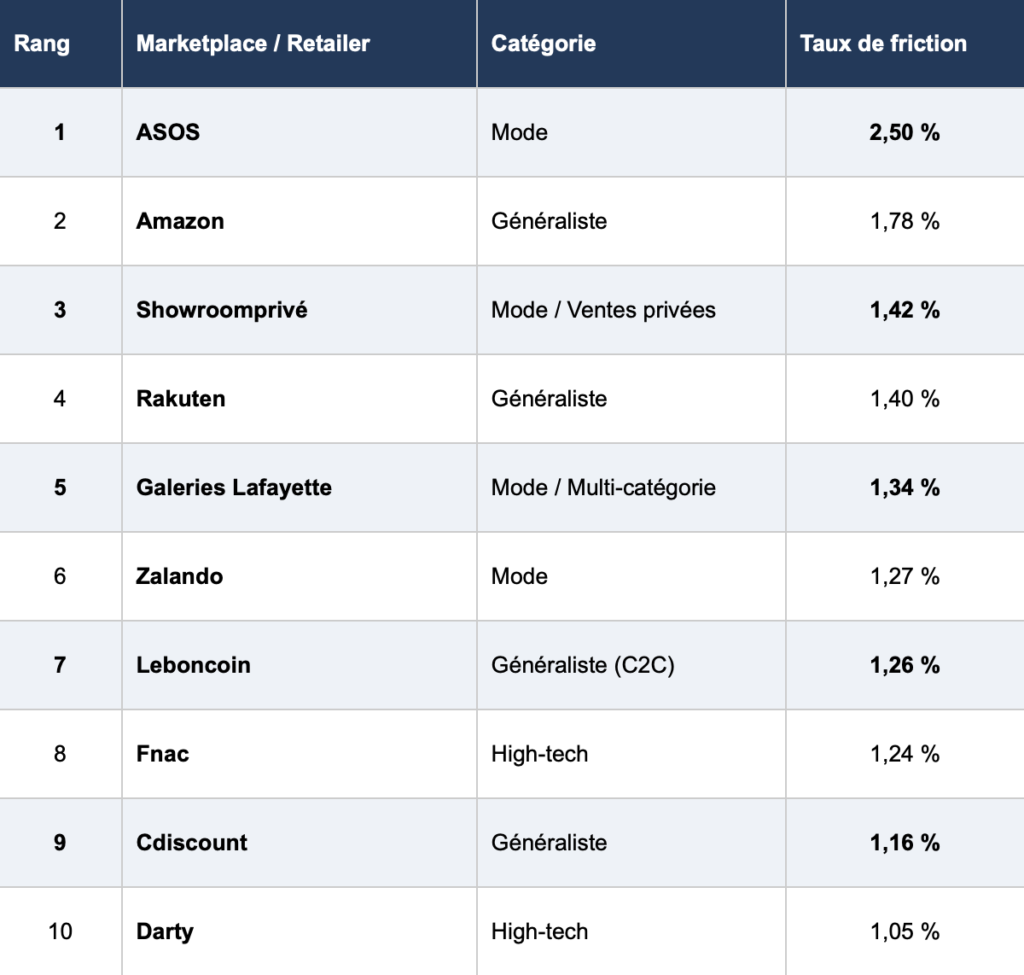Select the Zalando retailer cell
1024x975 pixels.
point(180,577)
